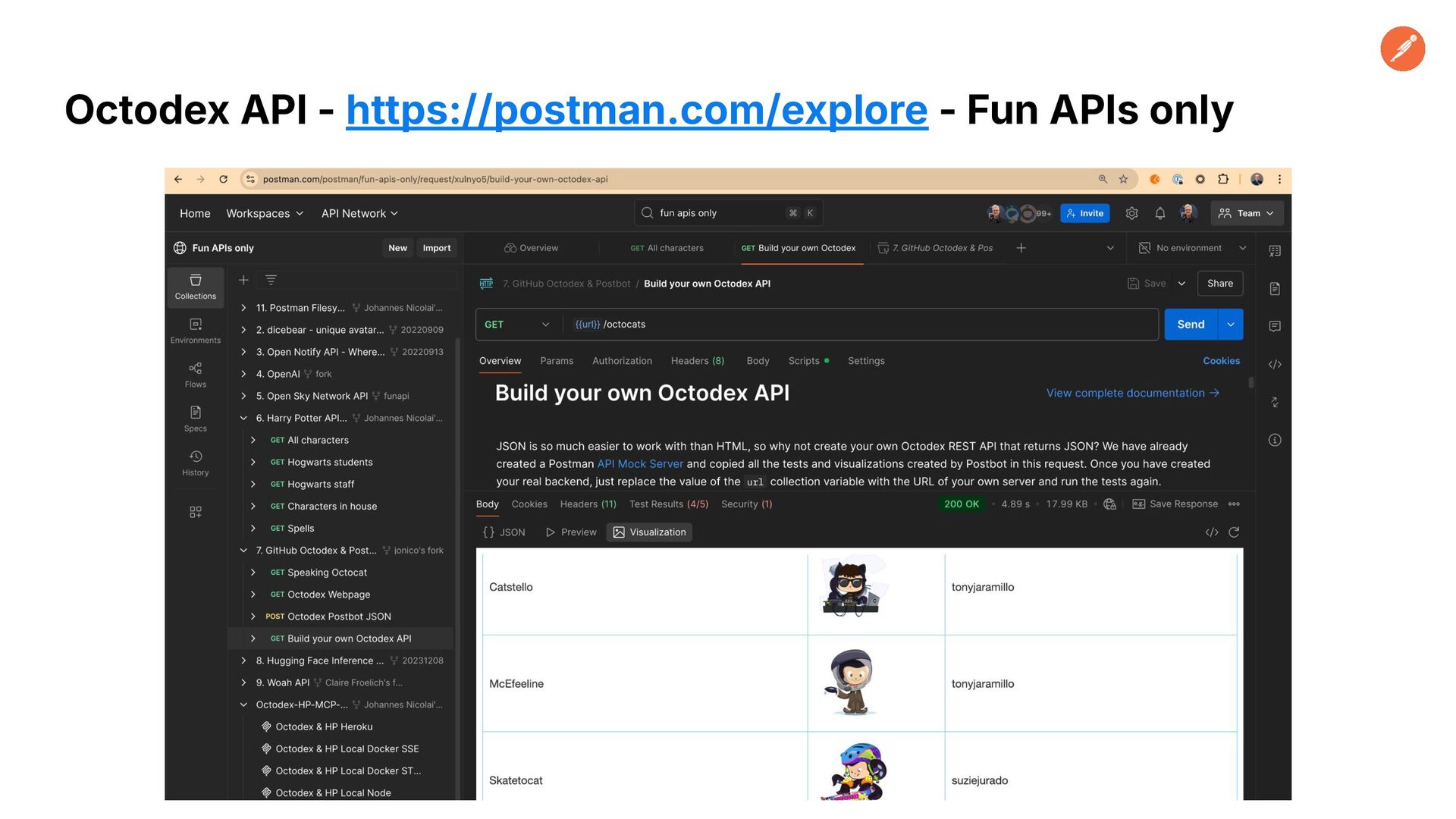Click the Save Response button
1456x819 pixels.
click(x=1175, y=504)
